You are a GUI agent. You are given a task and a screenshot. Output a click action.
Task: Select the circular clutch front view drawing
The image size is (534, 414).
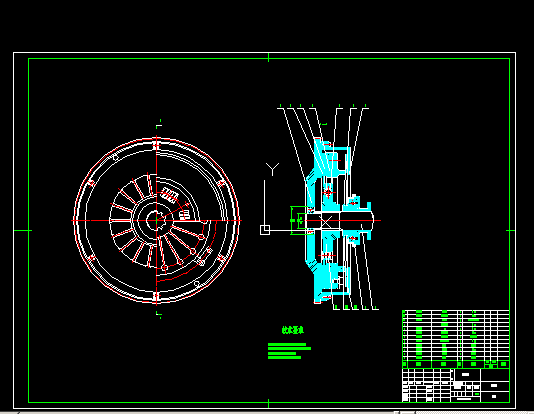click(x=156, y=221)
